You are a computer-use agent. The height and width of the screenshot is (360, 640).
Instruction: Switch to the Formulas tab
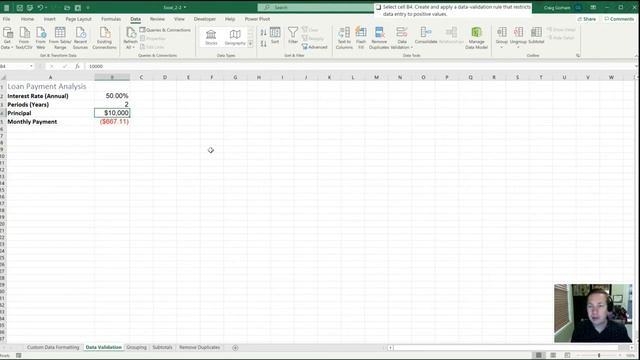[x=111, y=19]
